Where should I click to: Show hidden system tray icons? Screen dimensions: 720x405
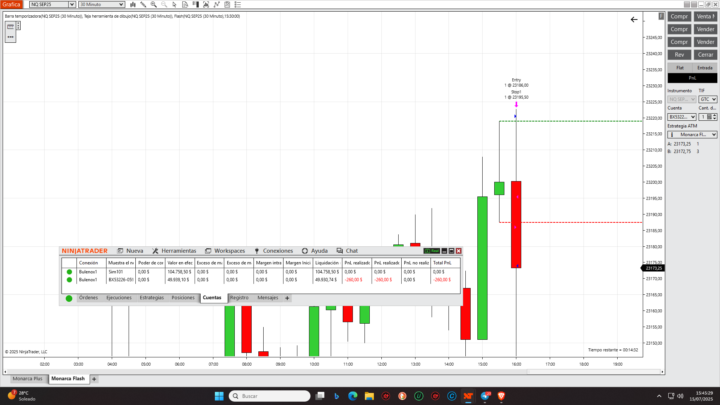coord(659,396)
